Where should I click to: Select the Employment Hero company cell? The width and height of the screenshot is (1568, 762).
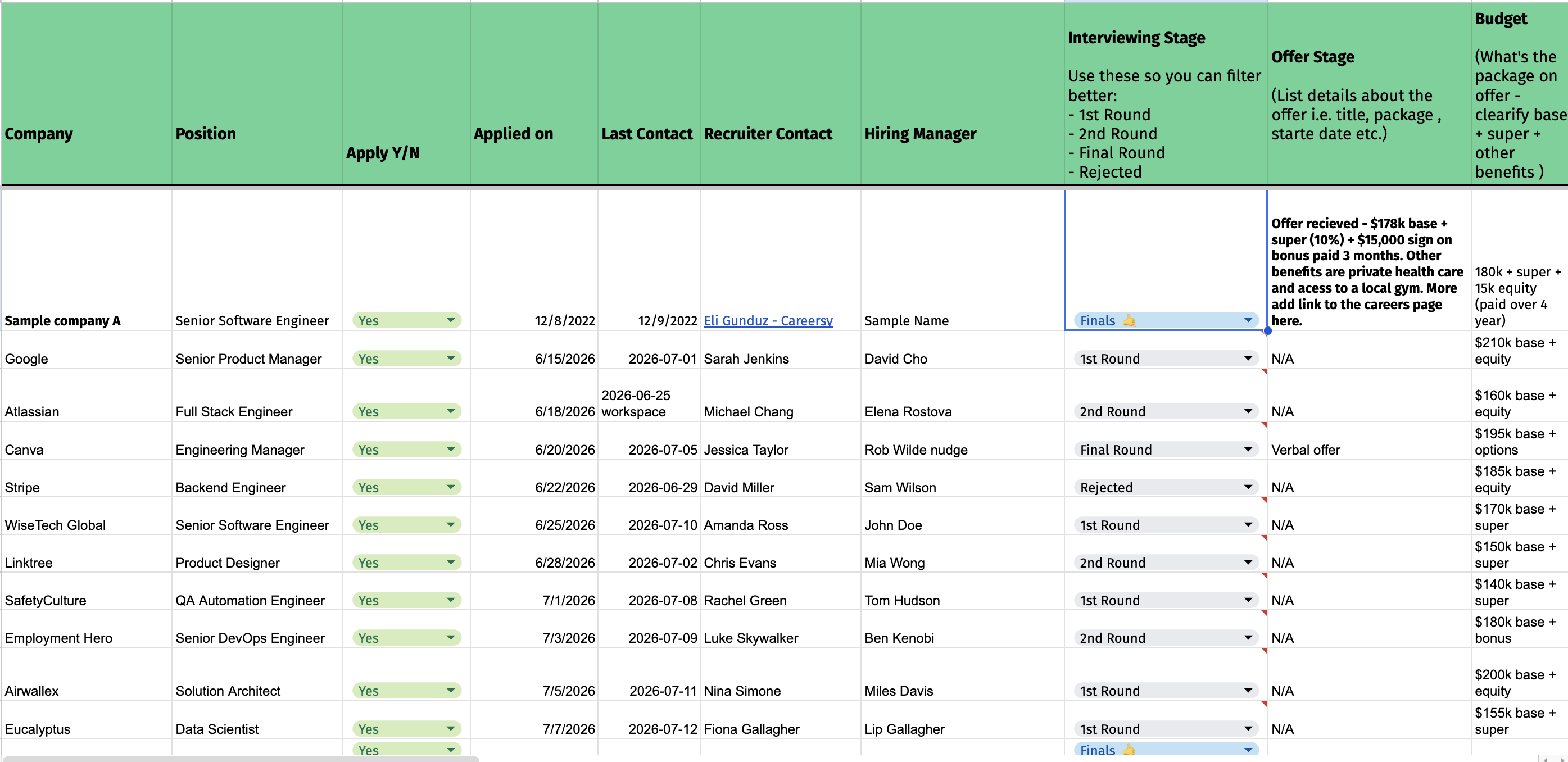87,629
